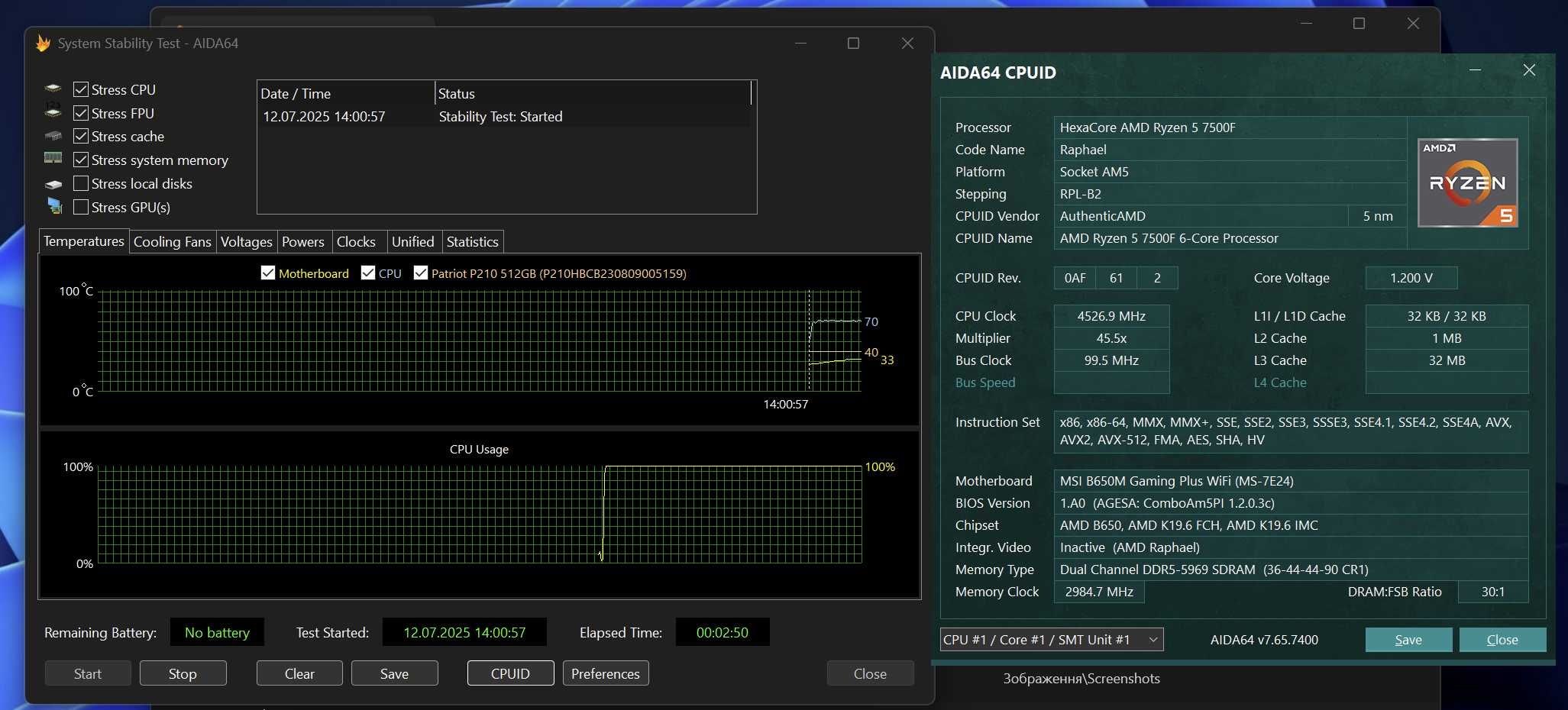
Task: Minimize the AIDA64 CPUID window
Action: tap(1475, 70)
